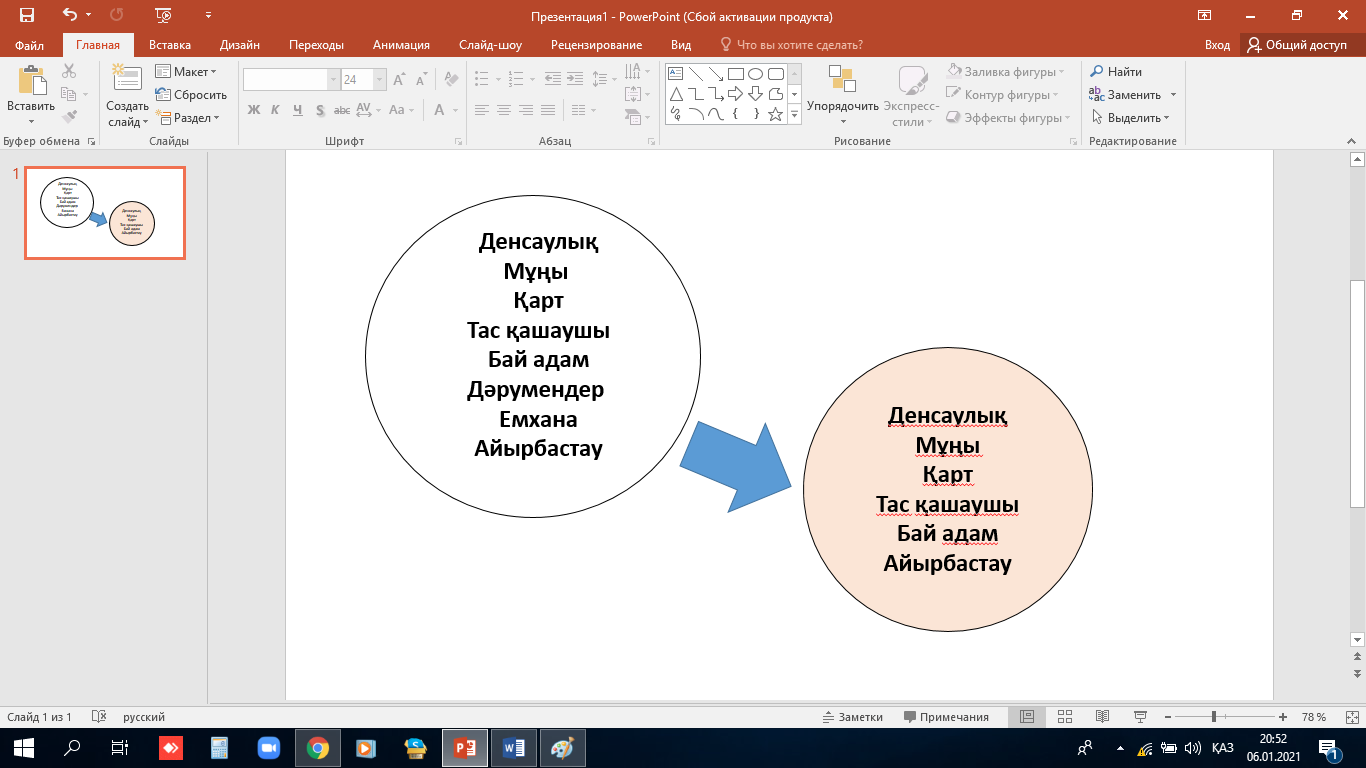This screenshot has width=1366, height=768.
Task: Click the Create Slide icon
Action: 127,82
